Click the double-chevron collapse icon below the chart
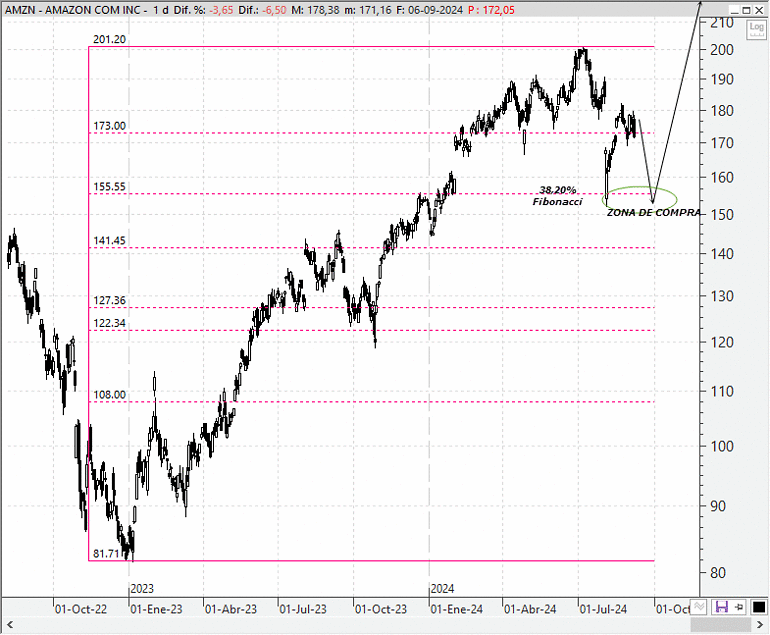This screenshot has width=770, height=635. coord(699,607)
